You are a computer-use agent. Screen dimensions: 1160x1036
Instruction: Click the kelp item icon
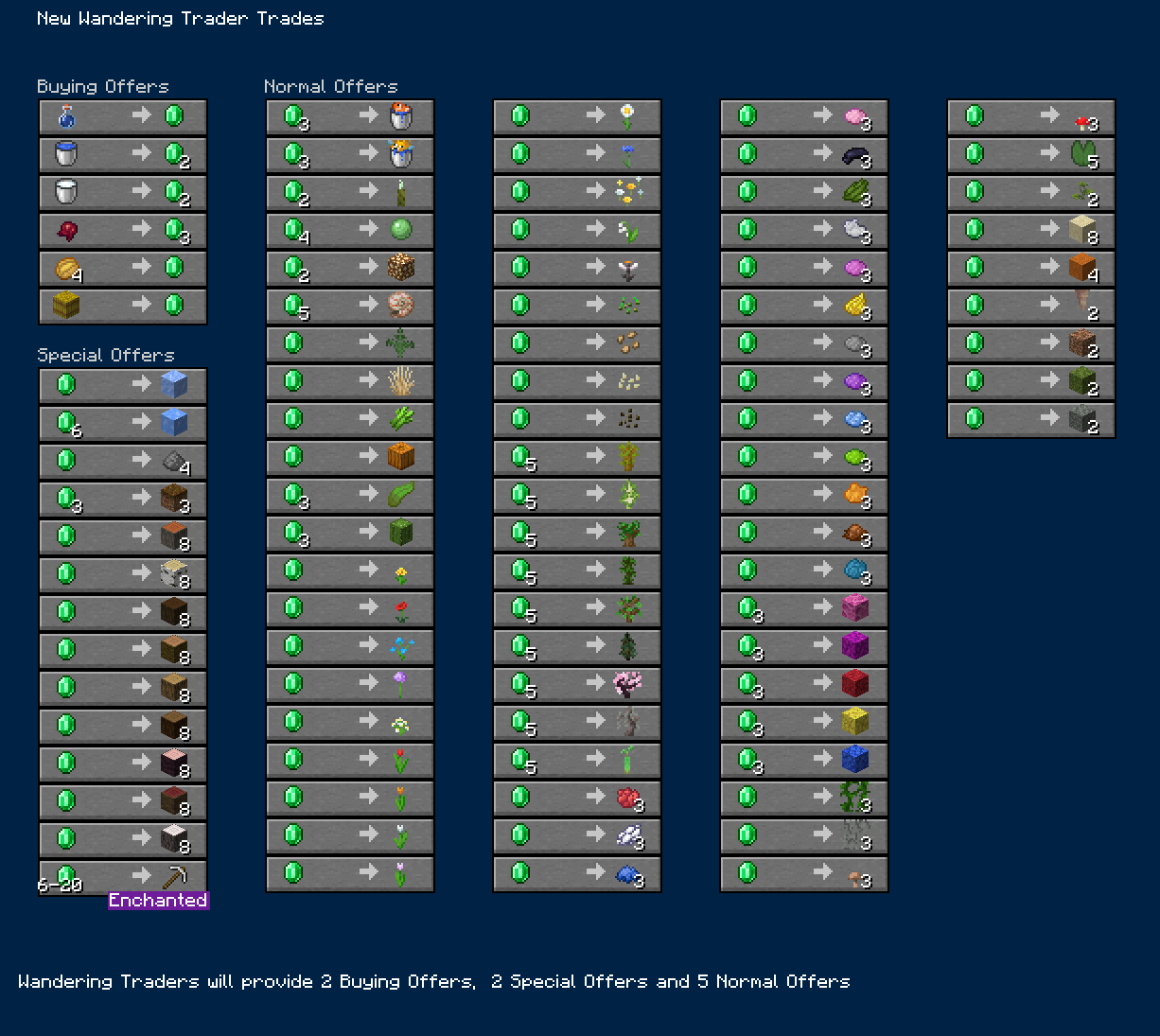coord(401,495)
